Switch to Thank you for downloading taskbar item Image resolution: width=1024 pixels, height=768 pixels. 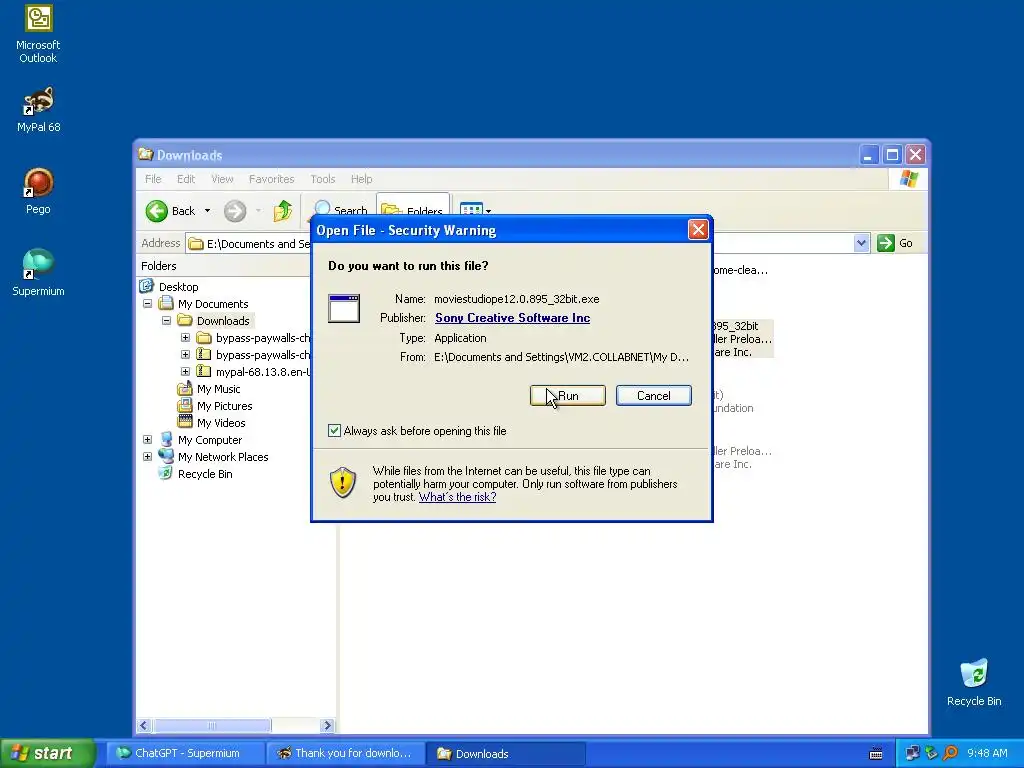click(345, 753)
